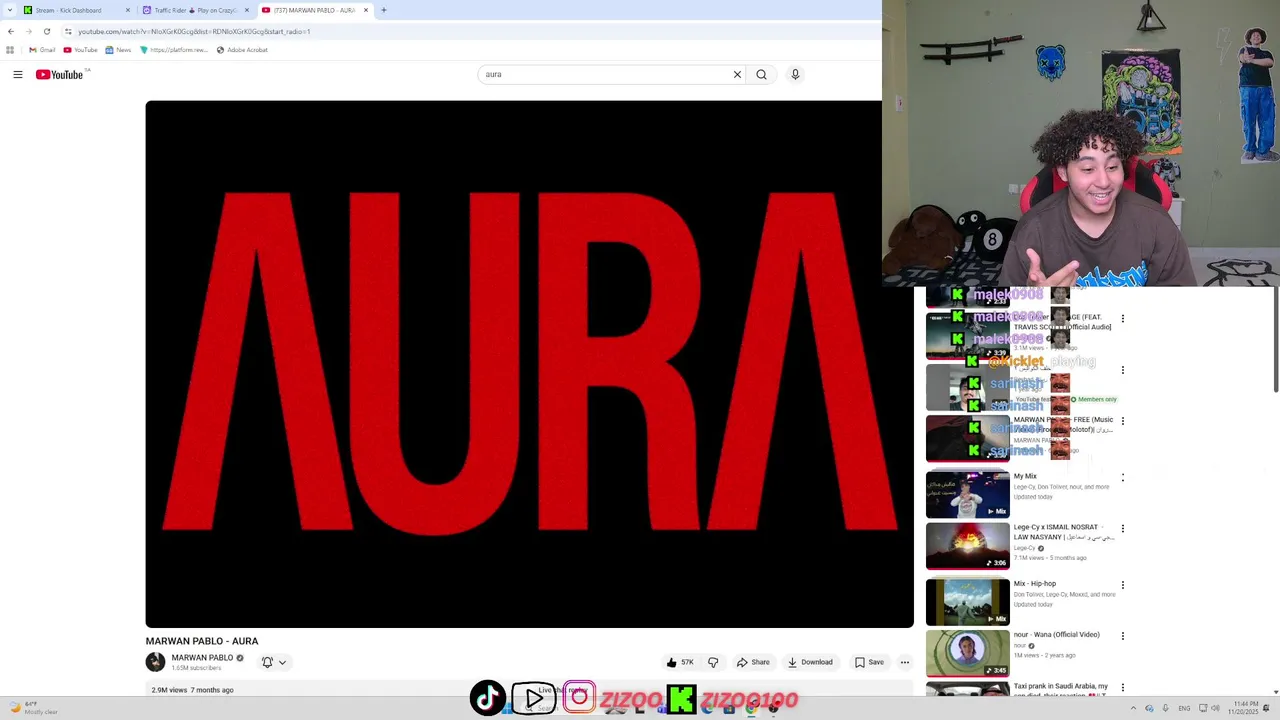The width and height of the screenshot is (1280, 720).
Task: Open tray volume control
Action: (1216, 708)
